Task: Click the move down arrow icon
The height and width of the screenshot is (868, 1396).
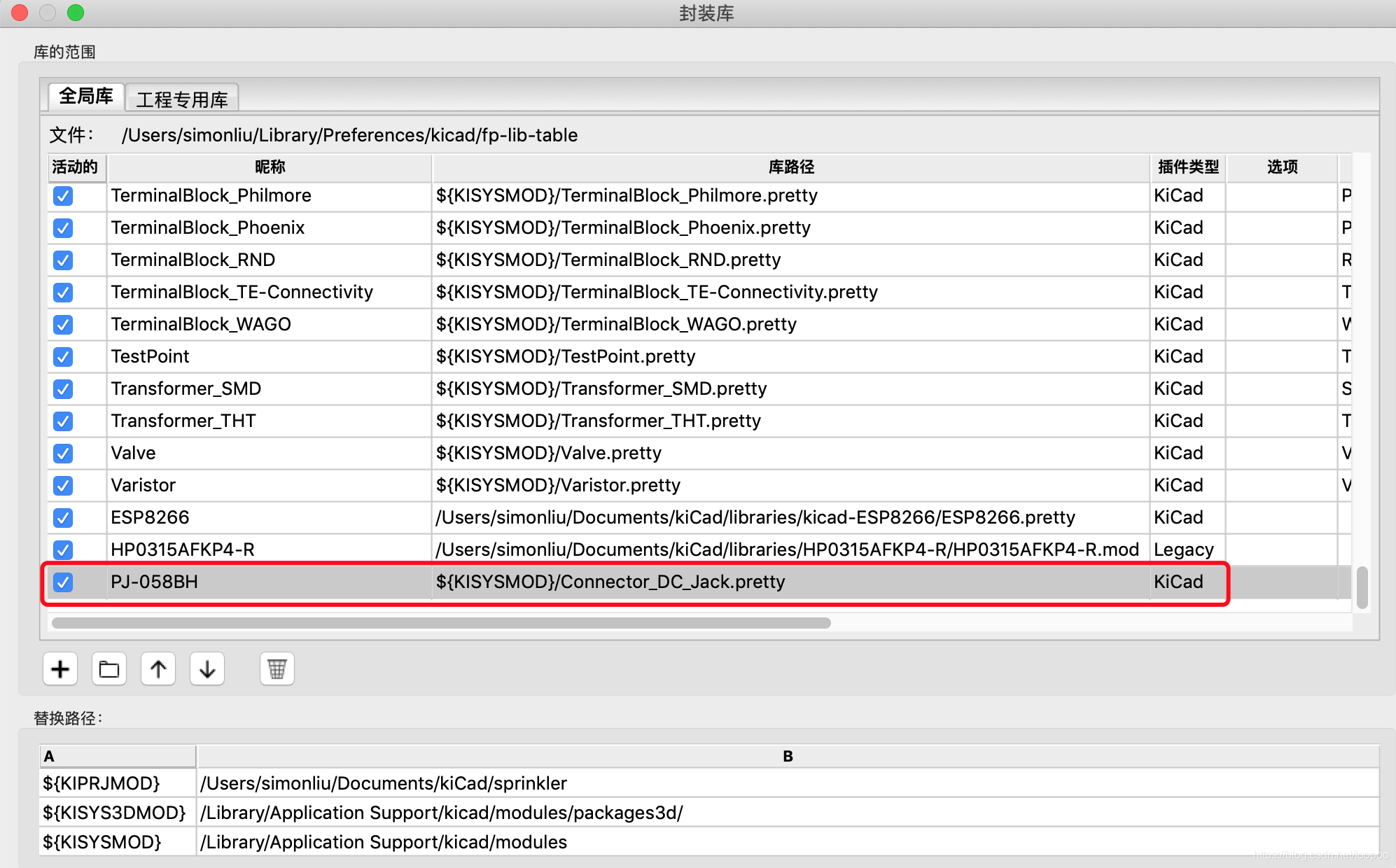Action: 207,669
